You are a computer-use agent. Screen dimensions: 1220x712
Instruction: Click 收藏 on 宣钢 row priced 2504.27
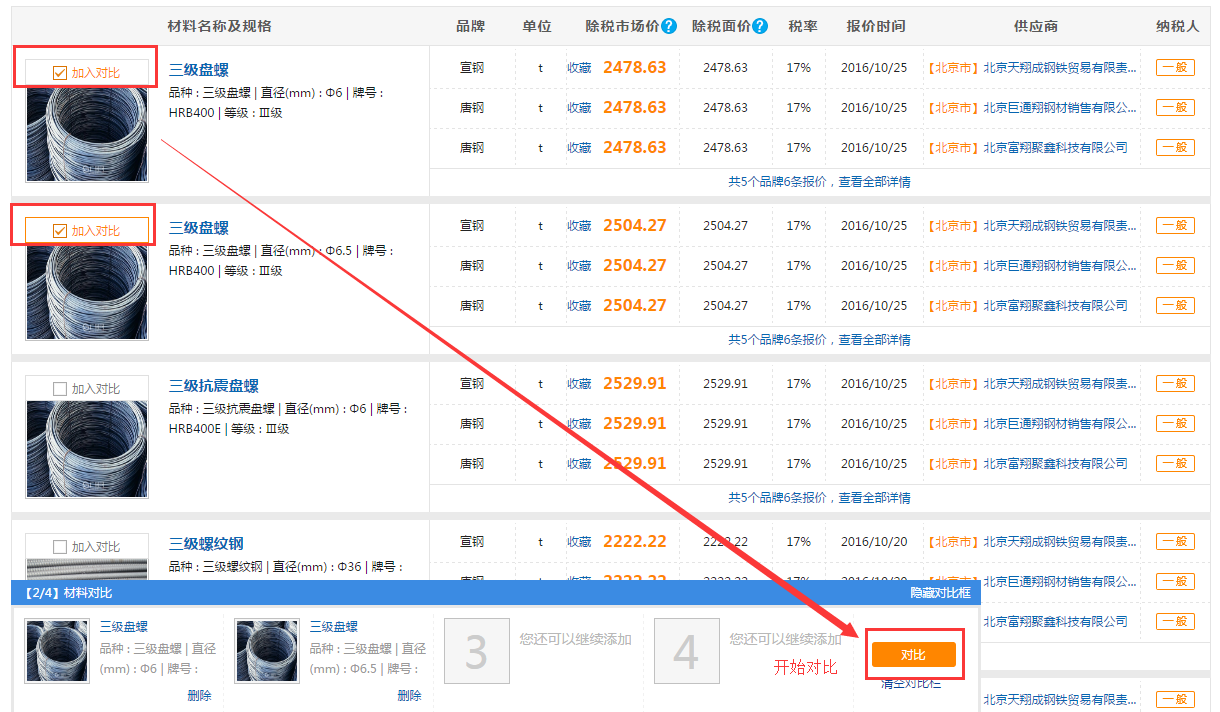[x=579, y=226]
